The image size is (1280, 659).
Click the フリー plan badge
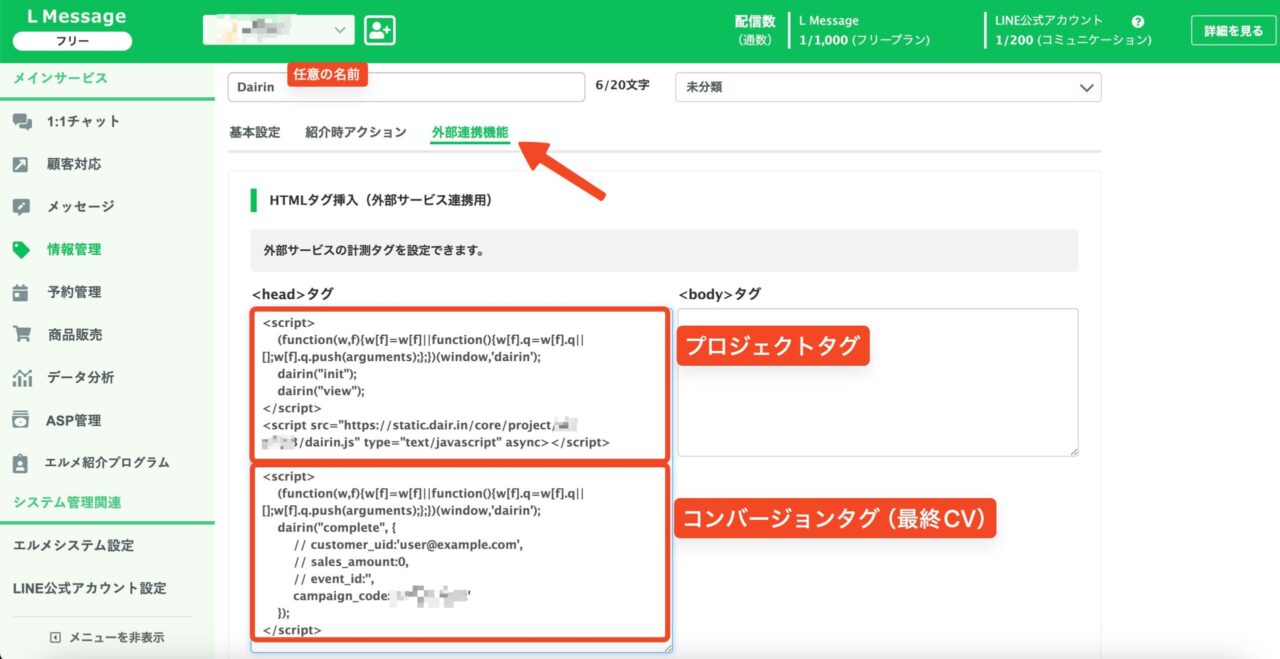tap(72, 41)
